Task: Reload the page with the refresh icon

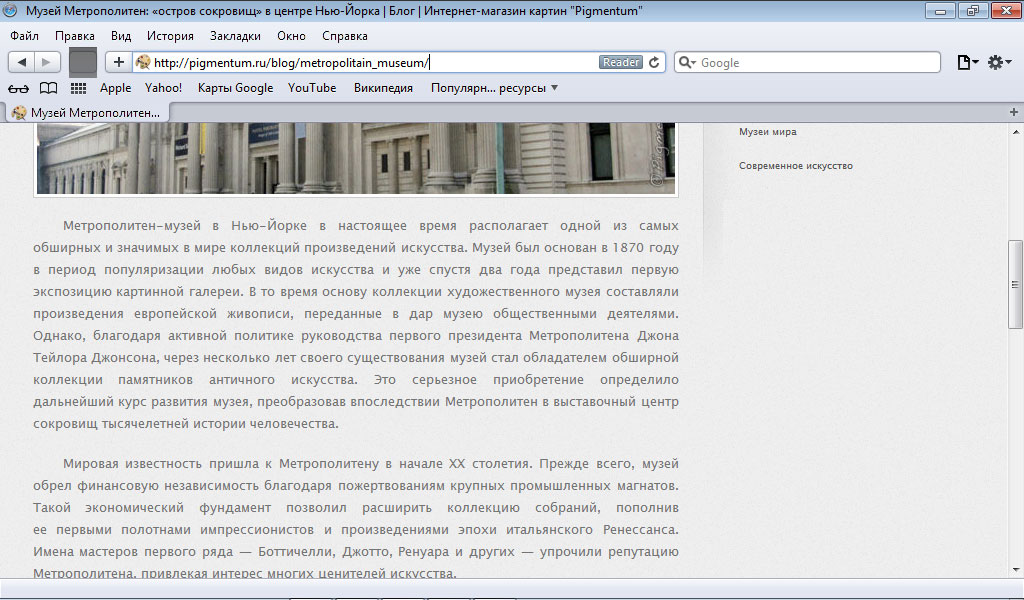Action: coord(654,62)
